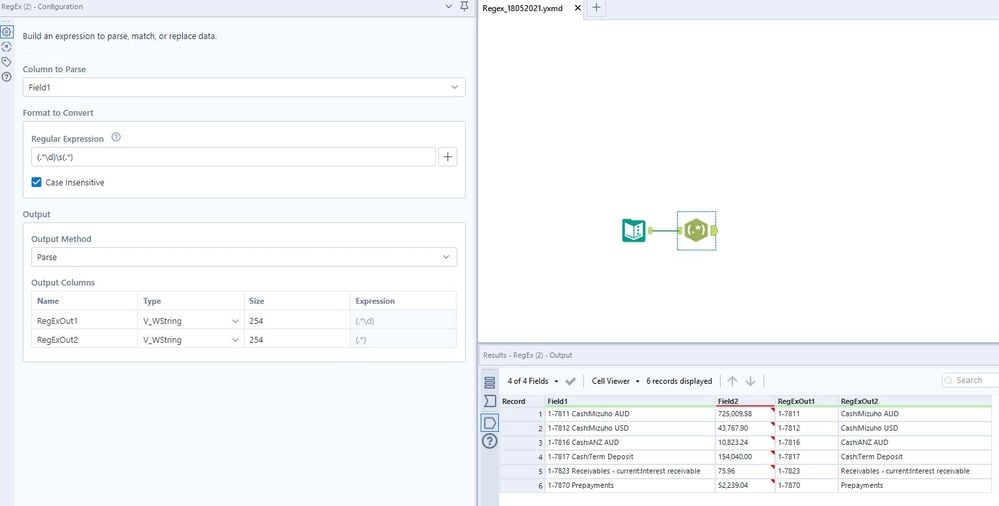Select cell '1-7817 CashTerm Deposit' in Field1
999x506 pixels.
(630, 457)
